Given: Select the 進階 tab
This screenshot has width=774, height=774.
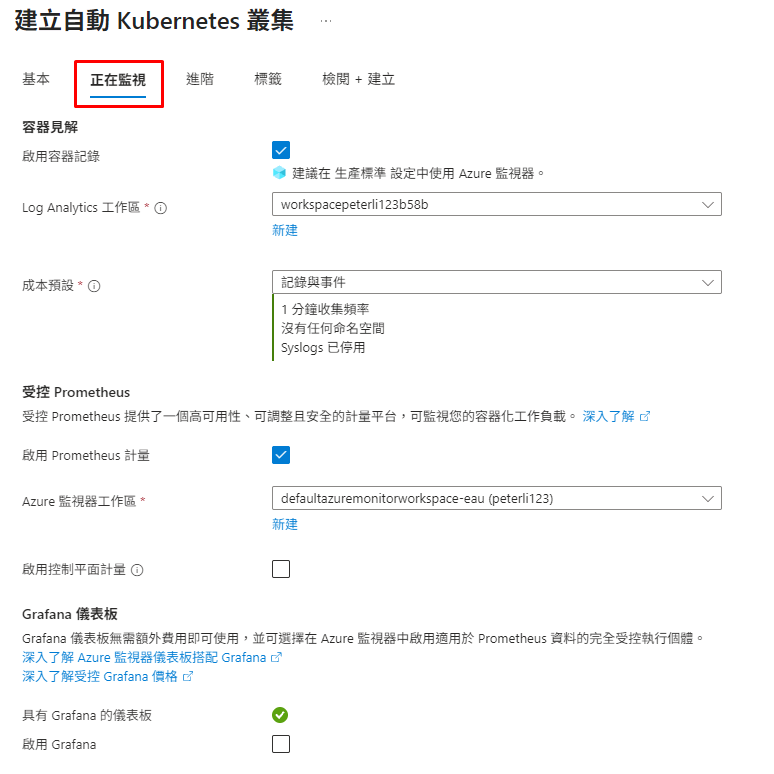Looking at the screenshot, I should tap(200, 79).
